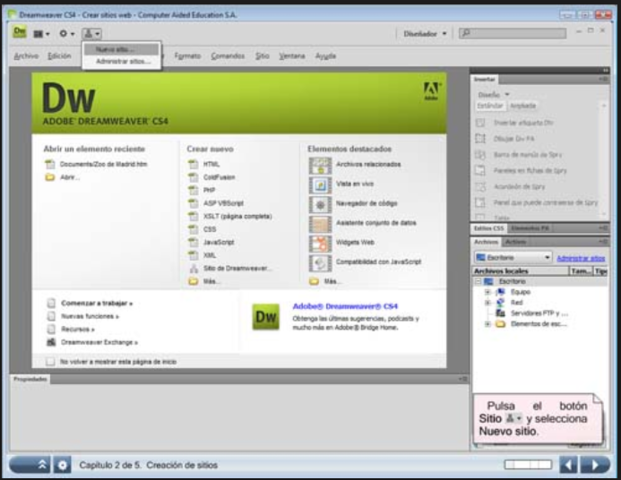Click Dibujar Div PA icon
This screenshot has height=480, width=621.
480,139
